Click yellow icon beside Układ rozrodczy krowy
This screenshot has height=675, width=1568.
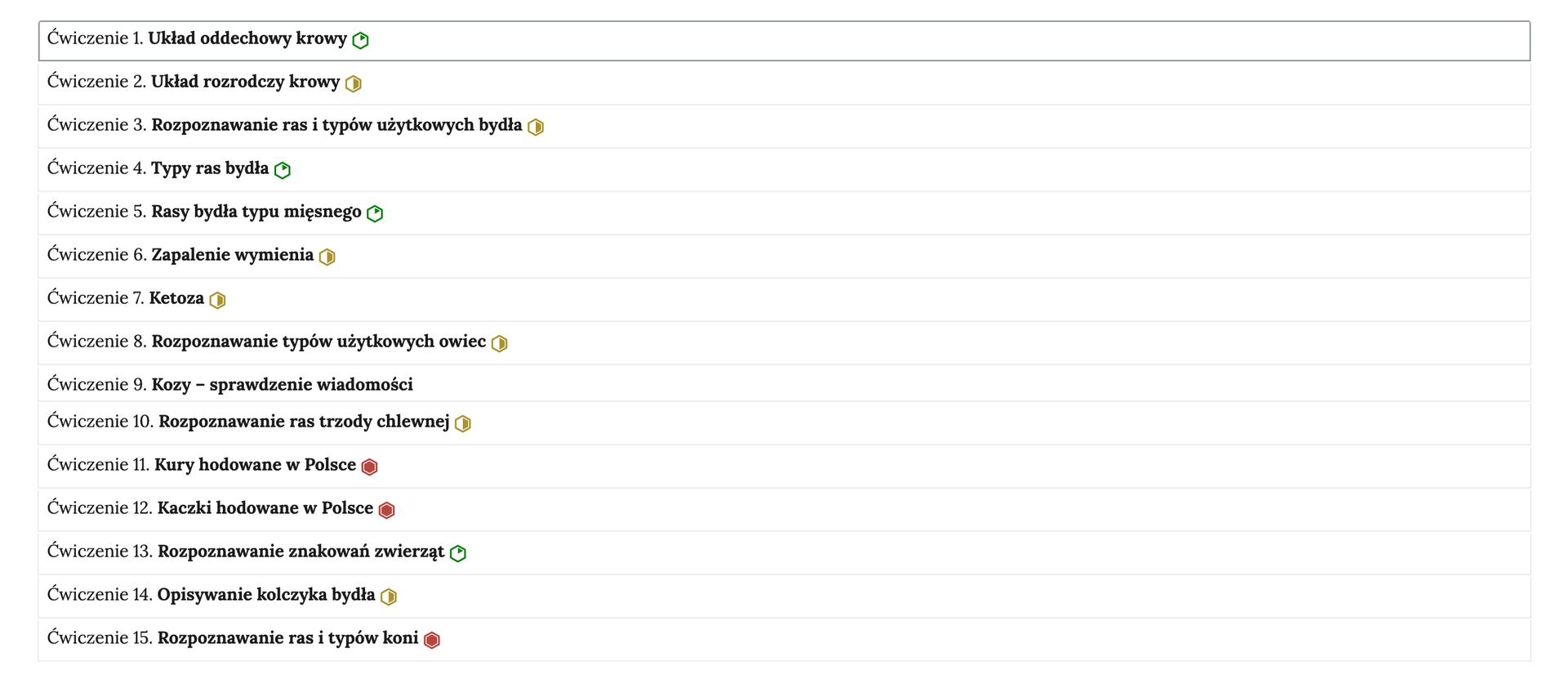click(353, 83)
